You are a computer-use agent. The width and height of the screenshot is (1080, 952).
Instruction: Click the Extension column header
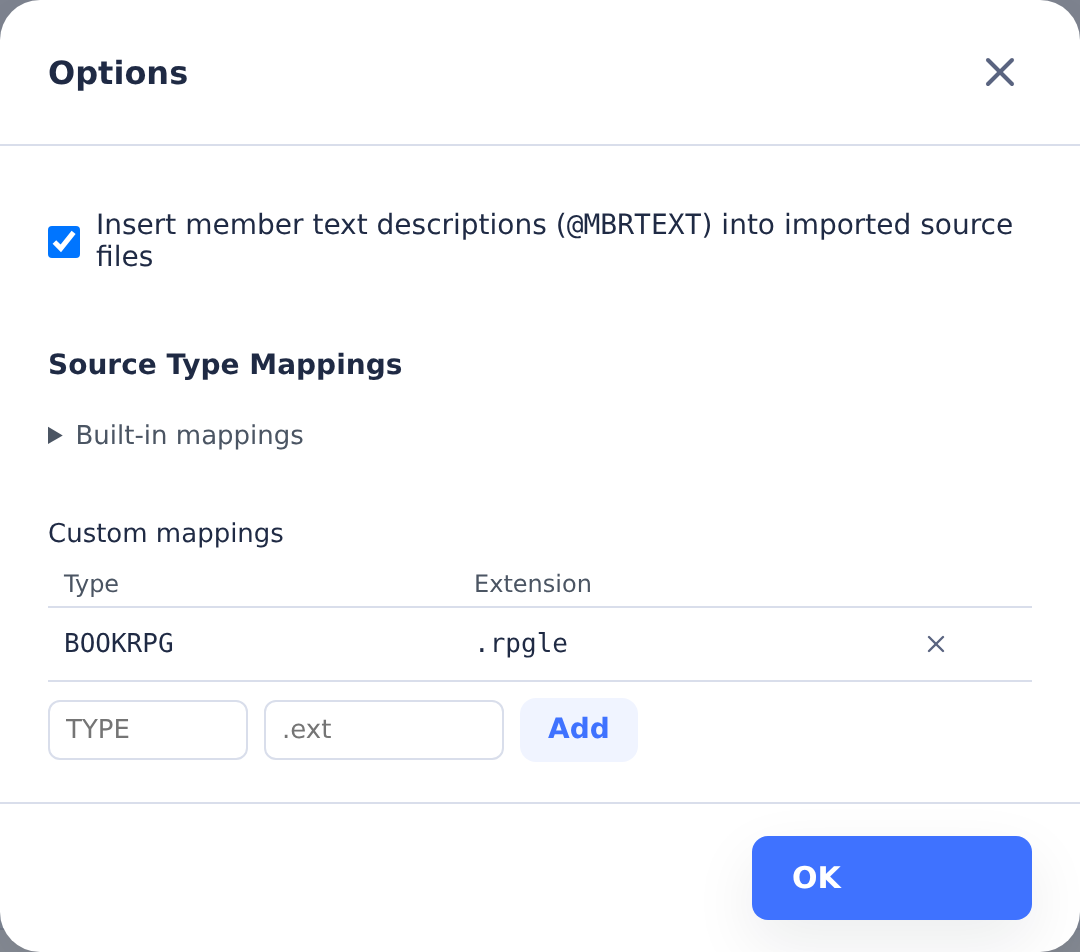pos(532,583)
